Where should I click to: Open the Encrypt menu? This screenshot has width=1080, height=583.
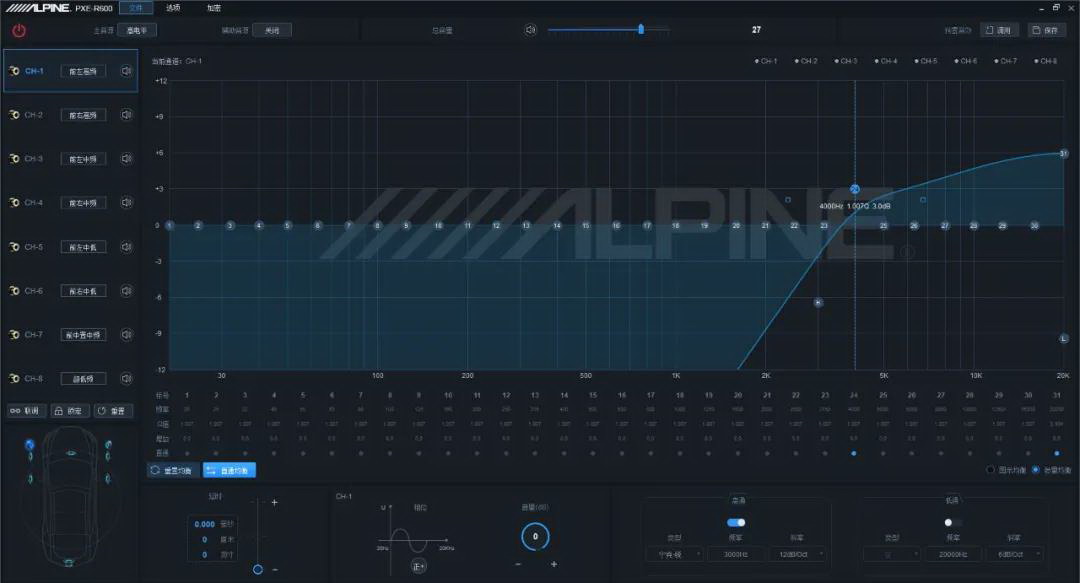click(x=214, y=8)
